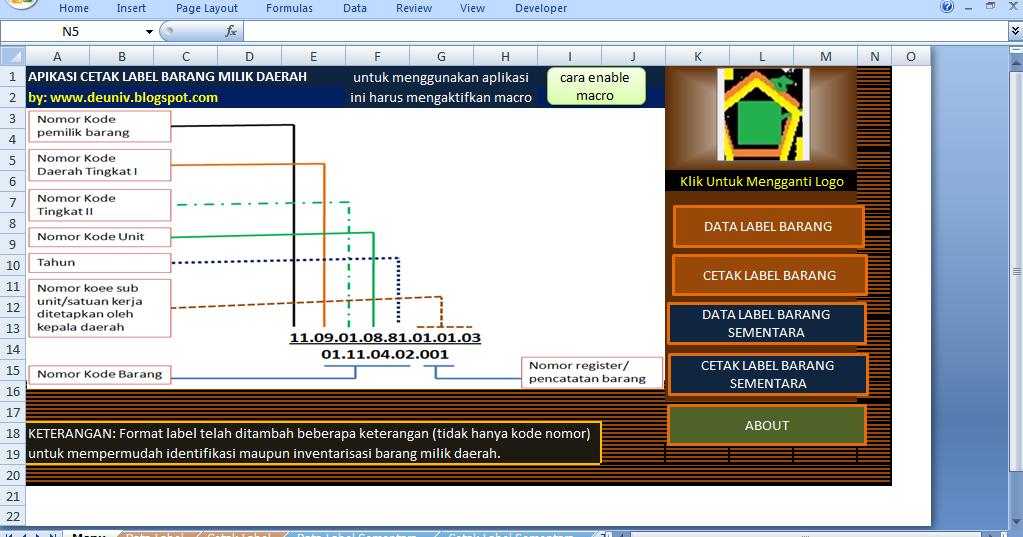1023x537 pixels.
Task: Click 'Nomor Kode Tingkat II' box
Action: [x=100, y=205]
